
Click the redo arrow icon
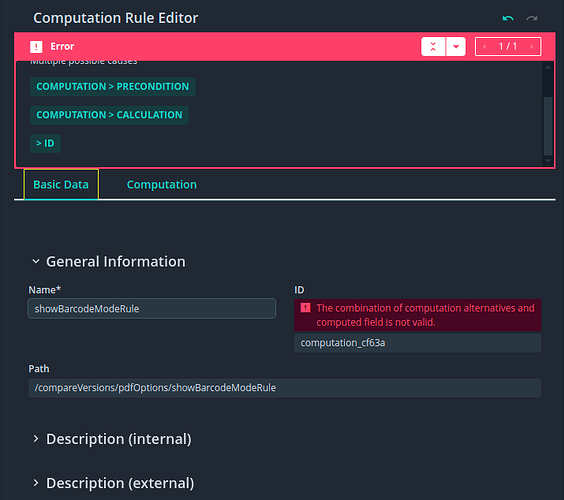532,18
